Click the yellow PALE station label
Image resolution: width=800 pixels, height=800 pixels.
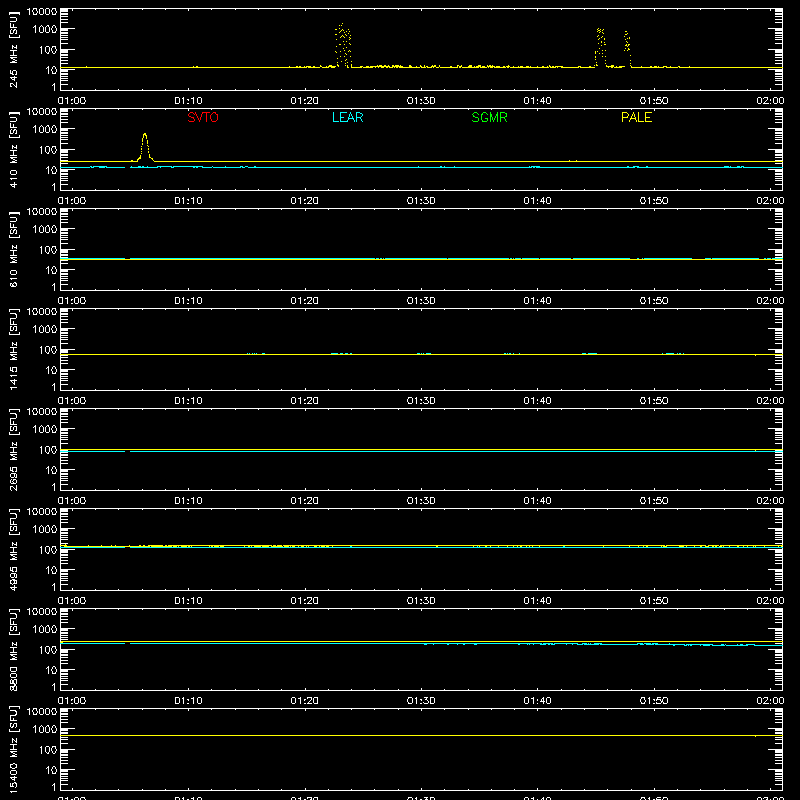[636, 117]
